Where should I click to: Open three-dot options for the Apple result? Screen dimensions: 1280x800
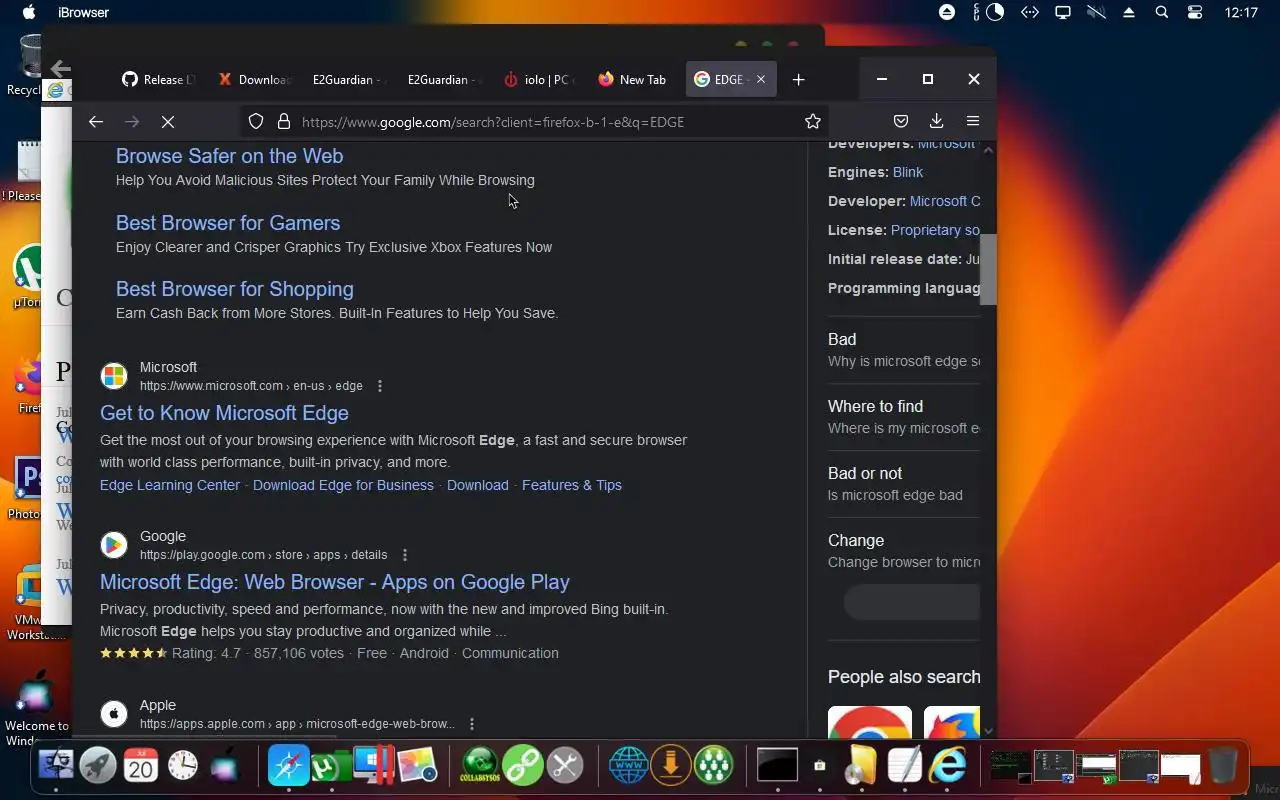coord(472,724)
